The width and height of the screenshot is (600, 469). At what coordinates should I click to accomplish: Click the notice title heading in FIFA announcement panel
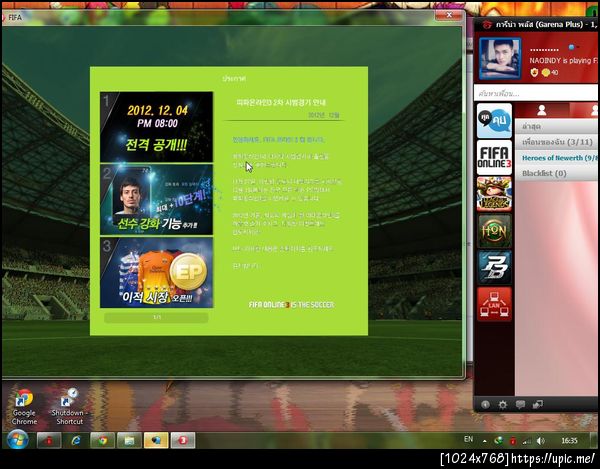[x=281, y=103]
